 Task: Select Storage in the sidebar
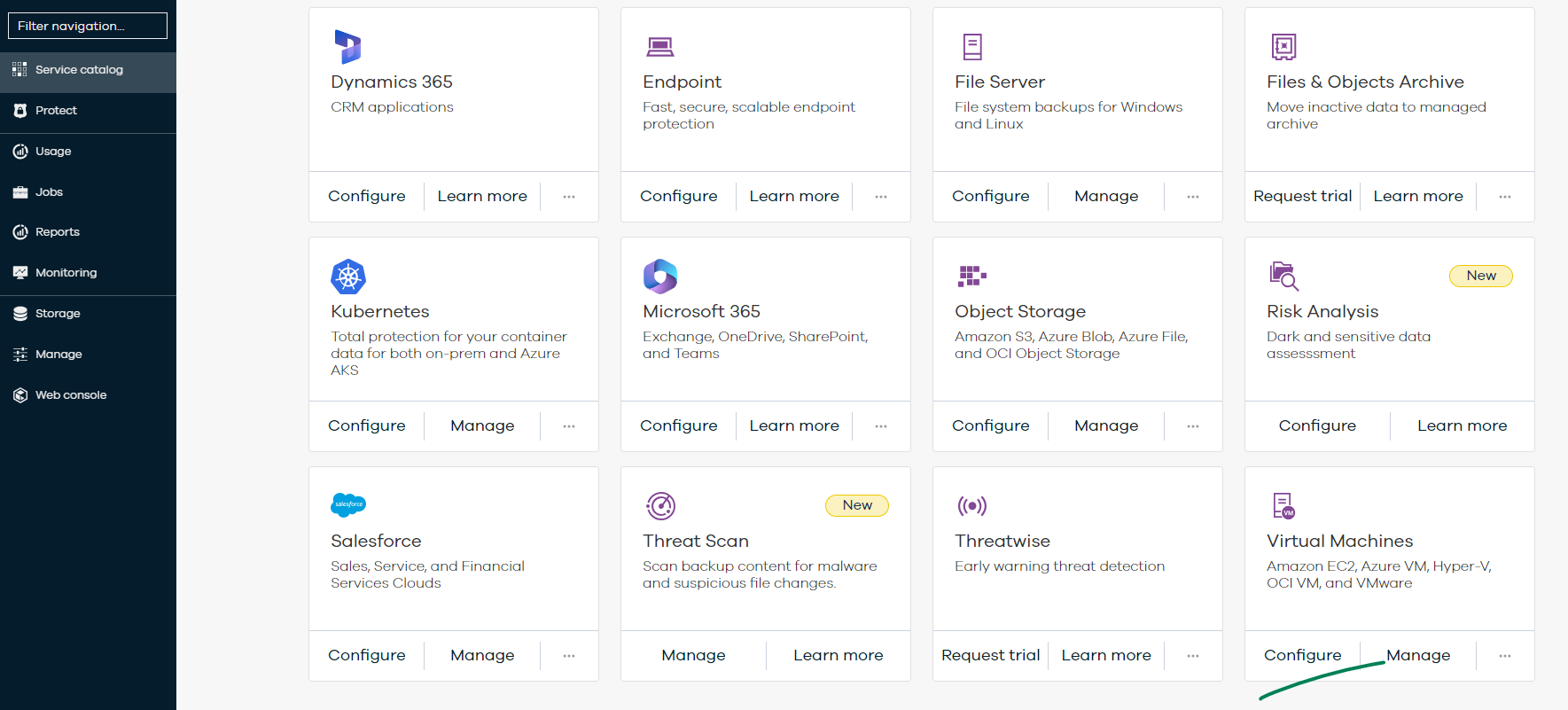coord(88,314)
